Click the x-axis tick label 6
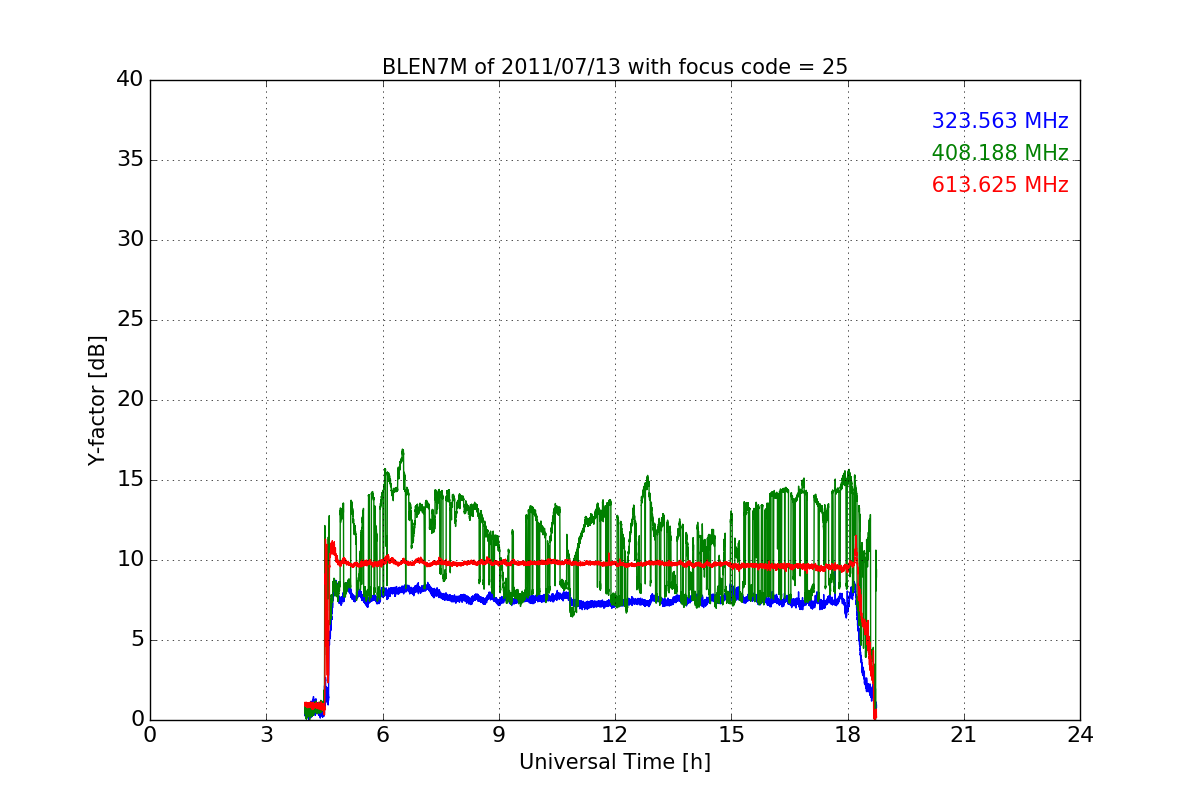Screen dimensions: 1200x800 coord(382,735)
